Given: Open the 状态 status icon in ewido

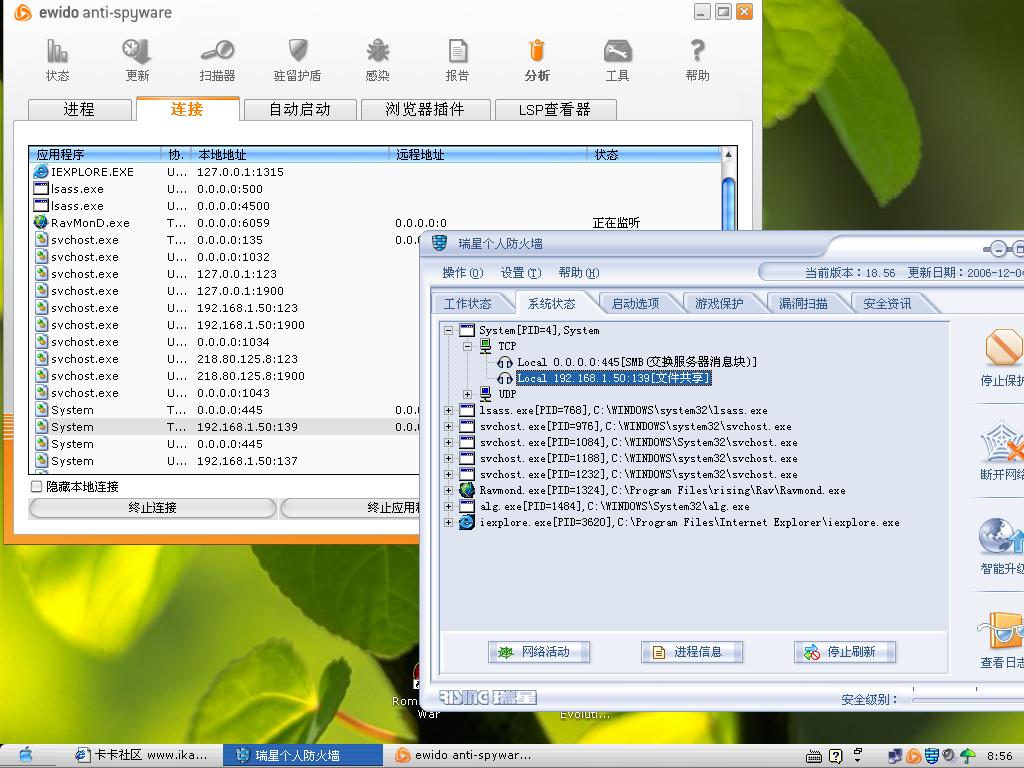Looking at the screenshot, I should [57, 59].
